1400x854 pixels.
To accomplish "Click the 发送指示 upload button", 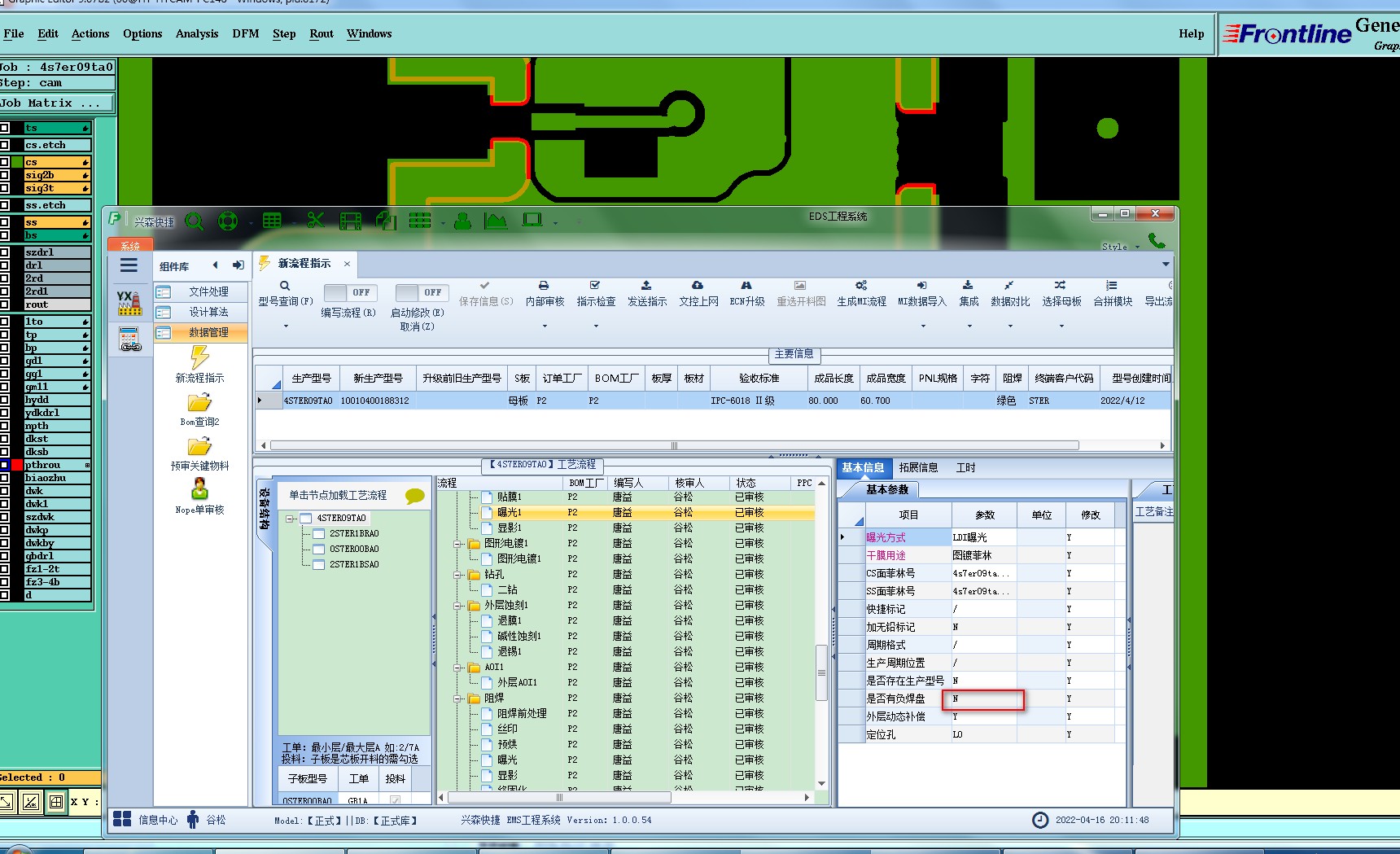I will pyautogui.click(x=647, y=294).
